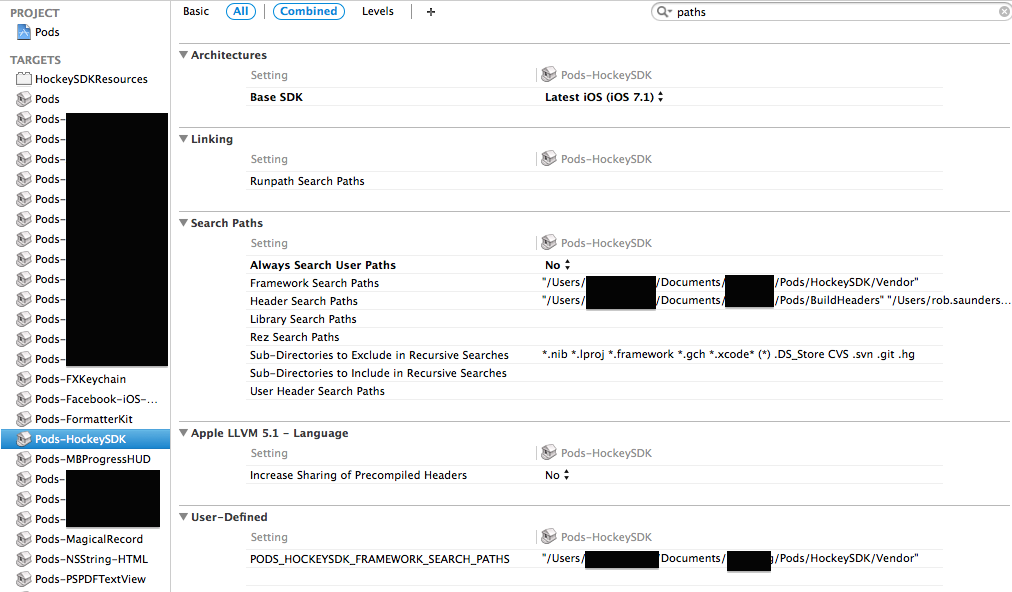1012x592 pixels.
Task: Collapse the Search Paths section
Action: (183, 223)
